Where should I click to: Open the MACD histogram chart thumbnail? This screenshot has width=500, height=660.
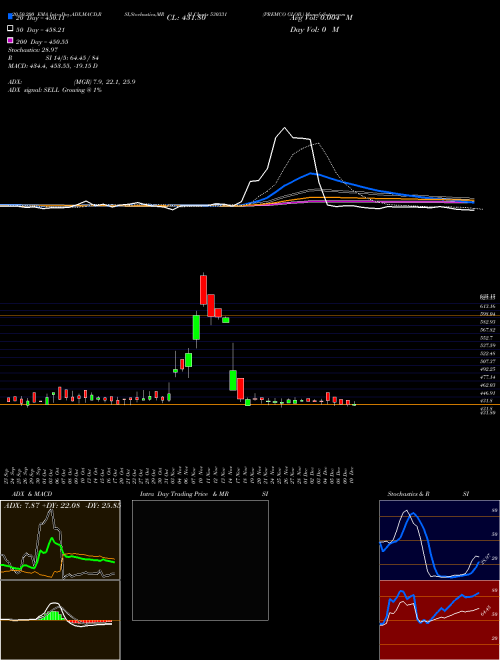point(60,620)
